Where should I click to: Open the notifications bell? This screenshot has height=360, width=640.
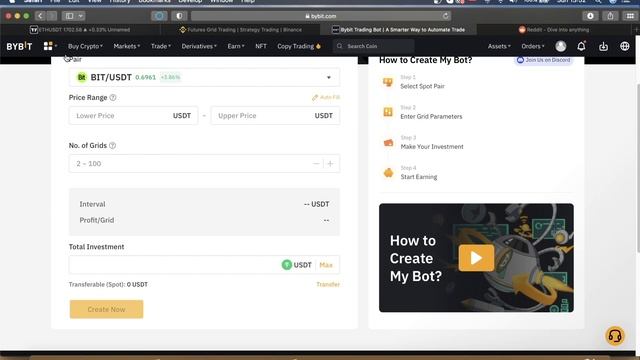point(581,46)
